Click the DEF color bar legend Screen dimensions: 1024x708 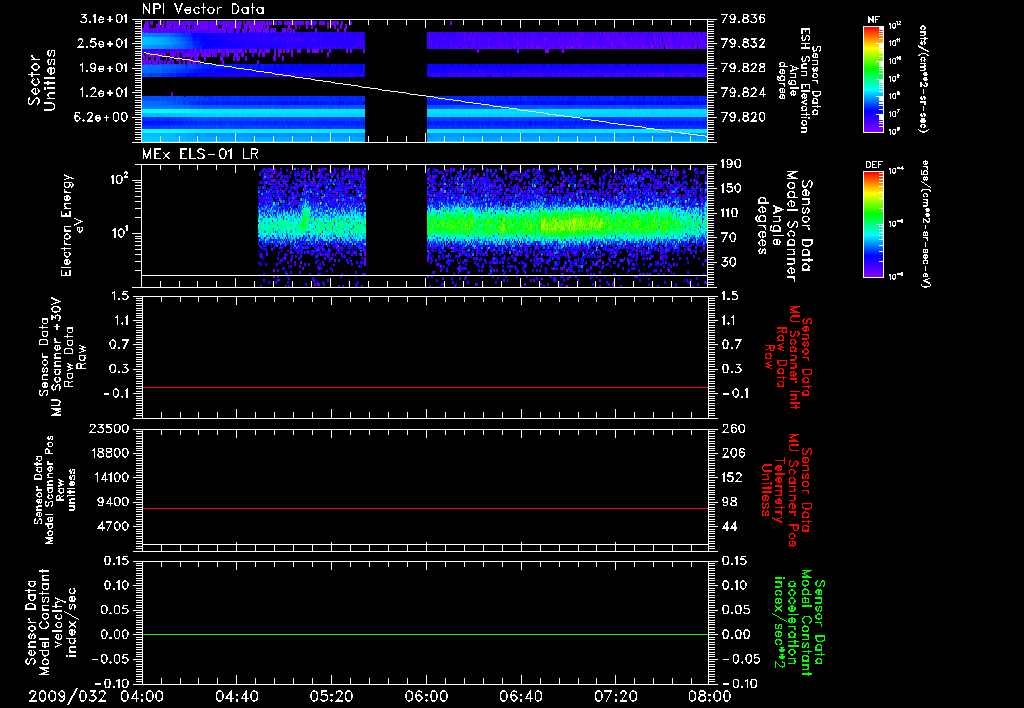pos(873,224)
